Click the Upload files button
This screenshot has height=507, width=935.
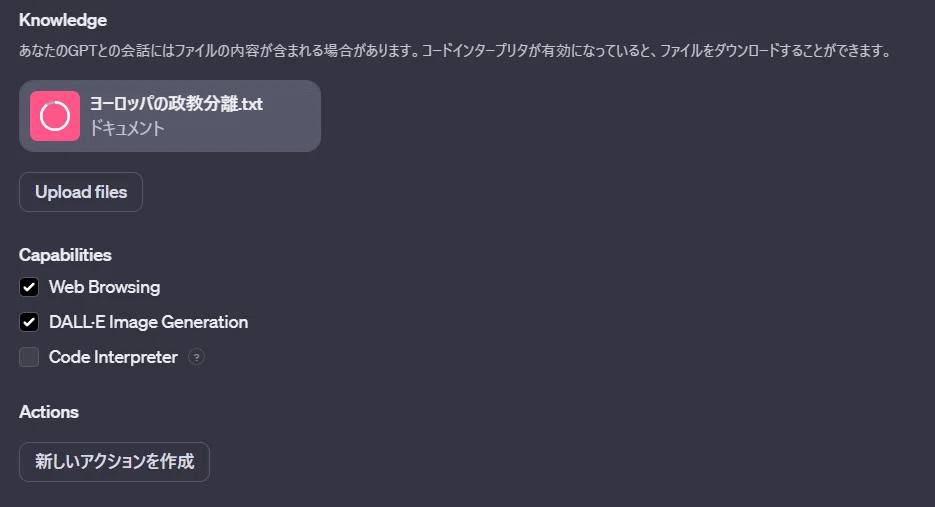tap(81, 192)
